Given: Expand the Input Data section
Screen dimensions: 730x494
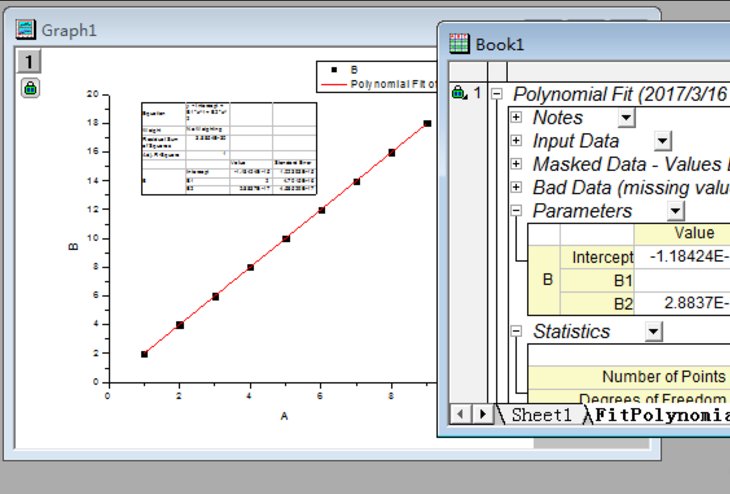Looking at the screenshot, I should (x=516, y=141).
